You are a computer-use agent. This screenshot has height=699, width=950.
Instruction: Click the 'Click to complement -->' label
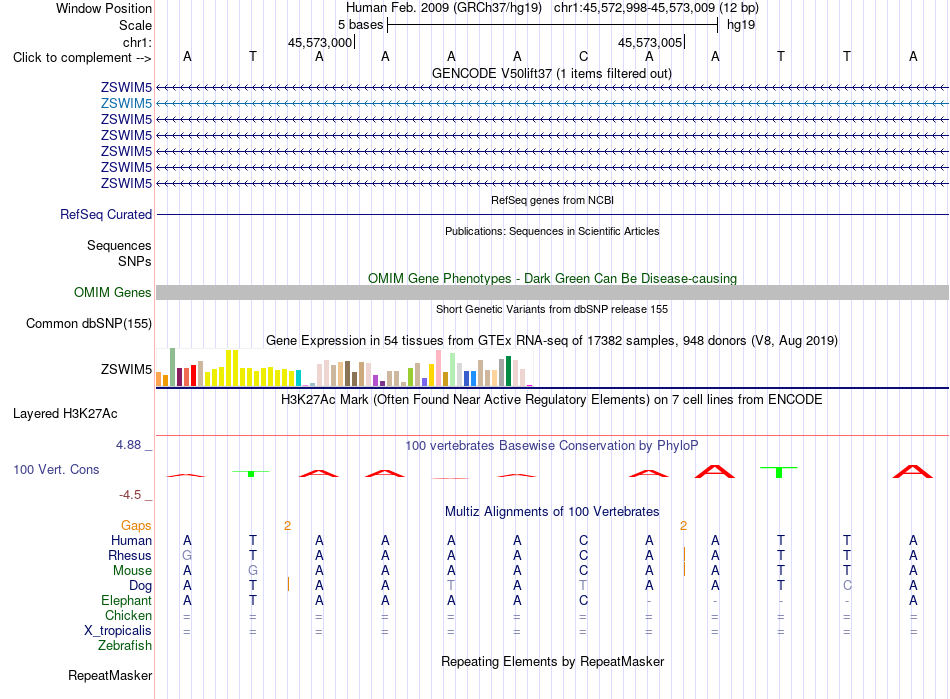tap(82, 58)
